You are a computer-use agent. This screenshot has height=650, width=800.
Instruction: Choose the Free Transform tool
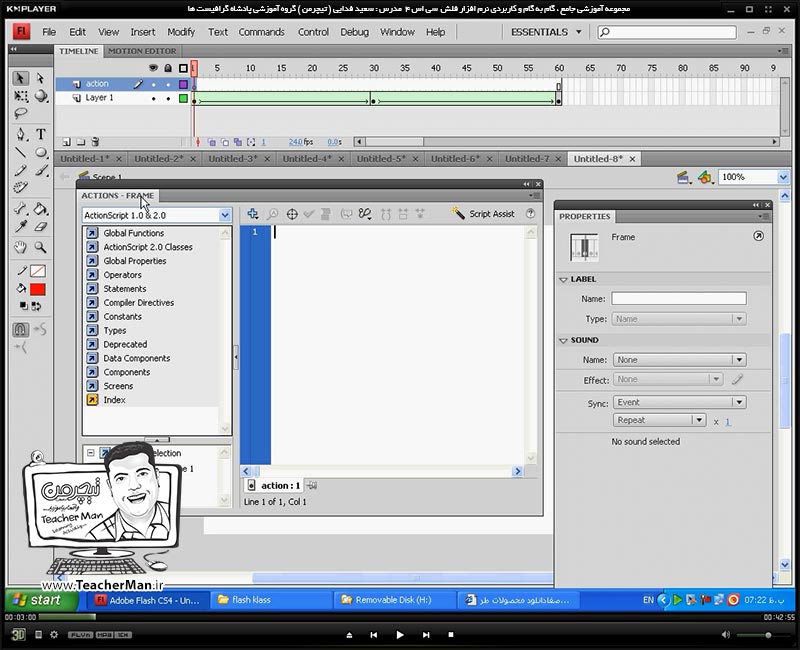point(21,96)
